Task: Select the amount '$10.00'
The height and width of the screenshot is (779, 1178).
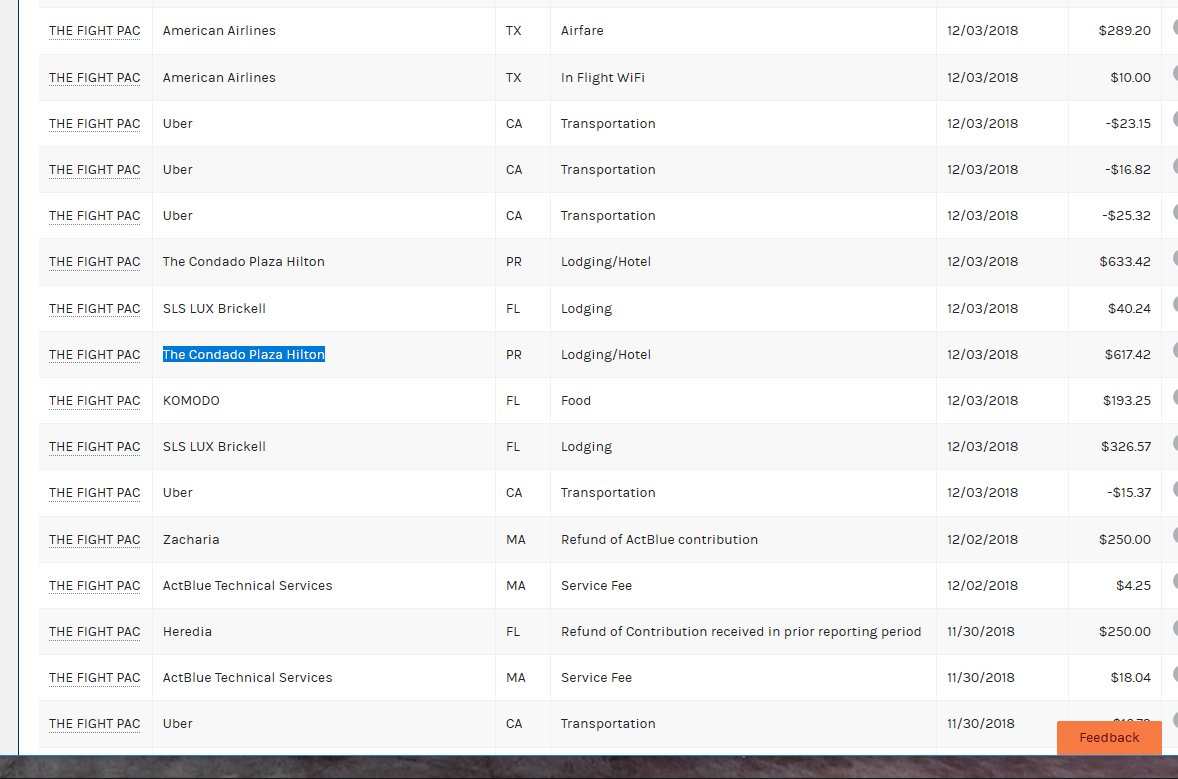Action: (1130, 77)
